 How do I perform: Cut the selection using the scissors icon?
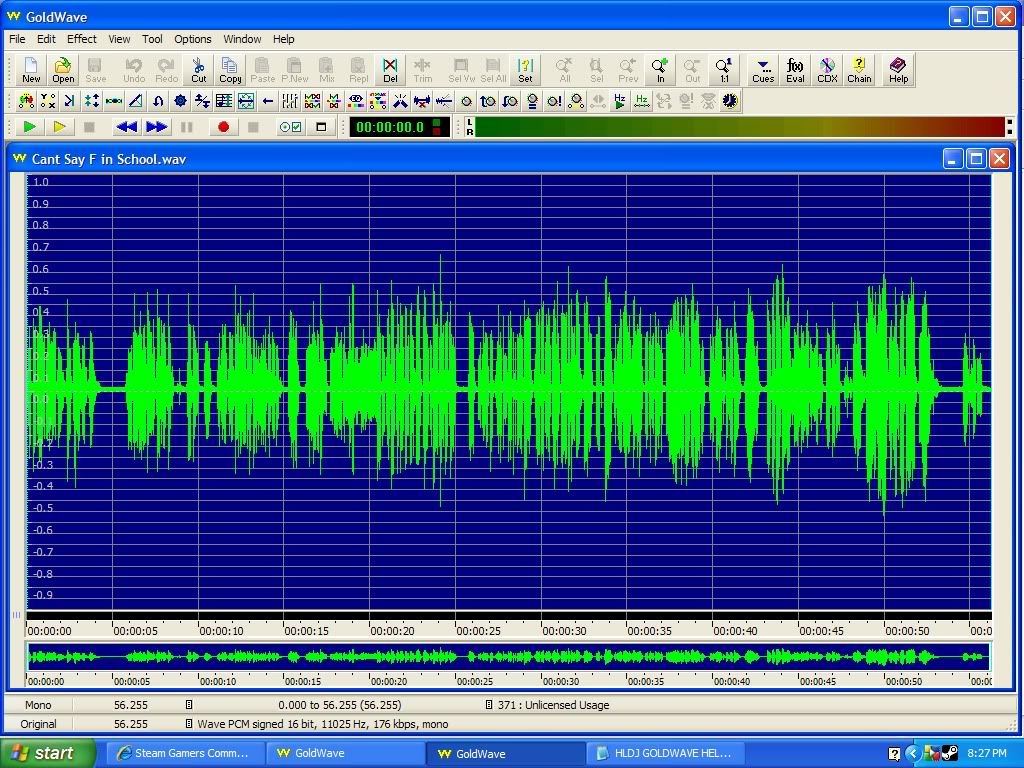pyautogui.click(x=199, y=70)
